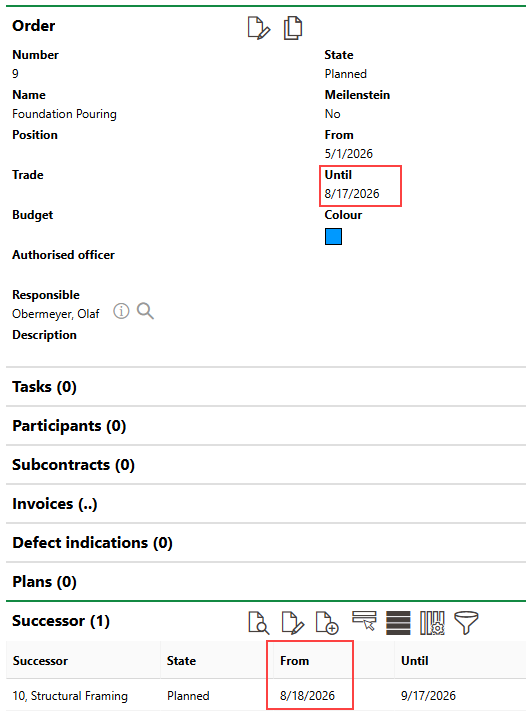Click the edit order icon
This screenshot has width=526, height=720.
pyautogui.click(x=258, y=28)
